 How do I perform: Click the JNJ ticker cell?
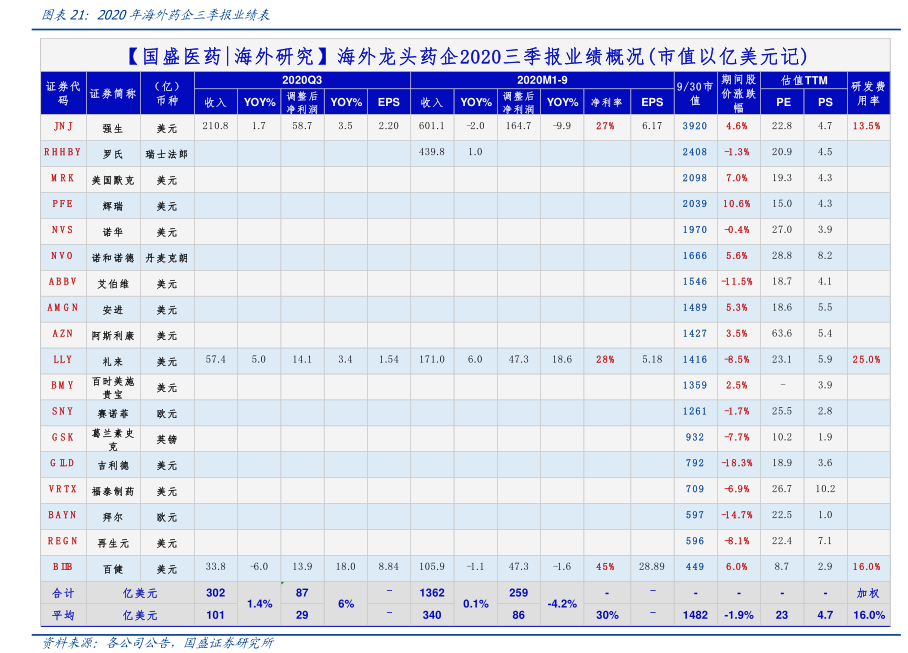63,126
